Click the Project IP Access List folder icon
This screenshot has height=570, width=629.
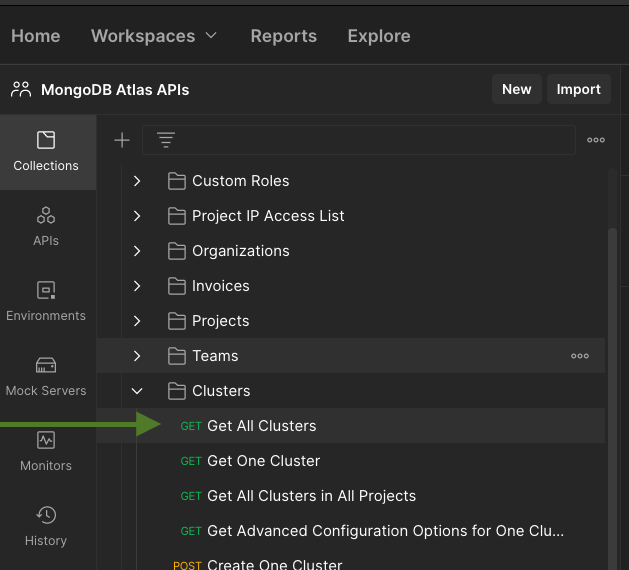pyautogui.click(x=177, y=216)
